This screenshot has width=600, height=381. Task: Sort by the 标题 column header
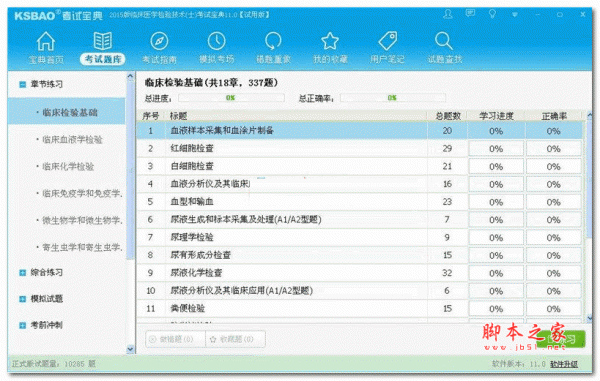pyautogui.click(x=296, y=116)
